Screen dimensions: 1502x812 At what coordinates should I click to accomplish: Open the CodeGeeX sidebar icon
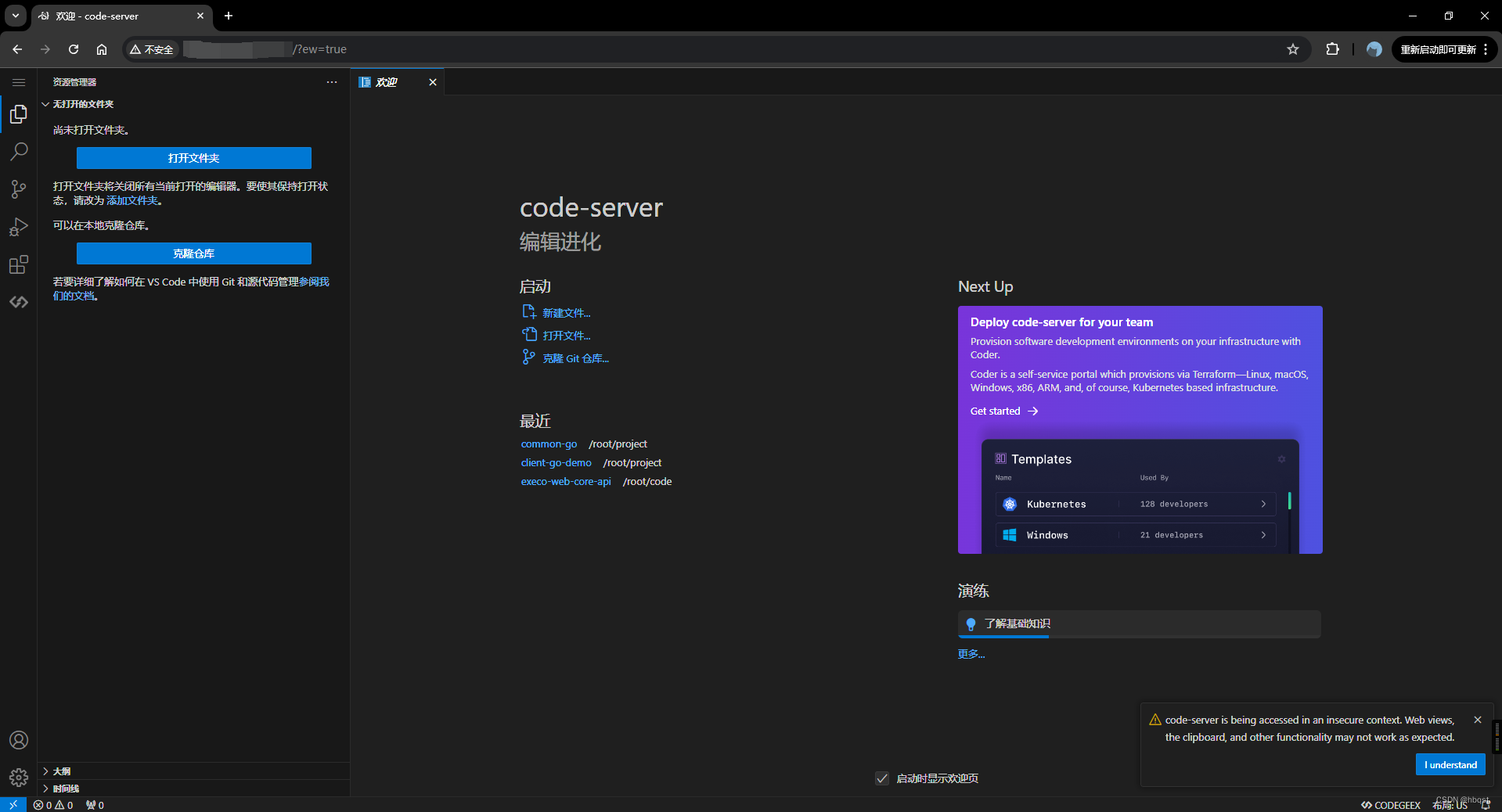[x=19, y=302]
